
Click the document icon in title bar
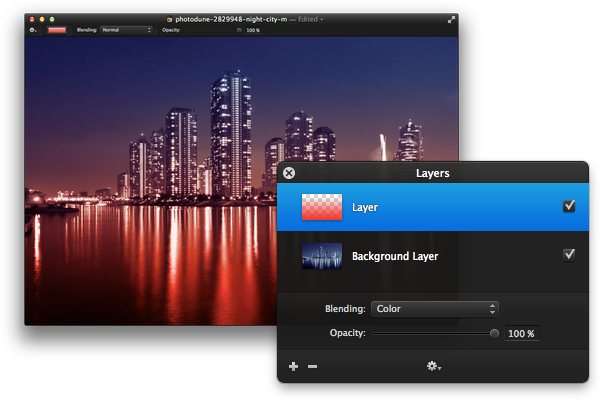coord(170,20)
